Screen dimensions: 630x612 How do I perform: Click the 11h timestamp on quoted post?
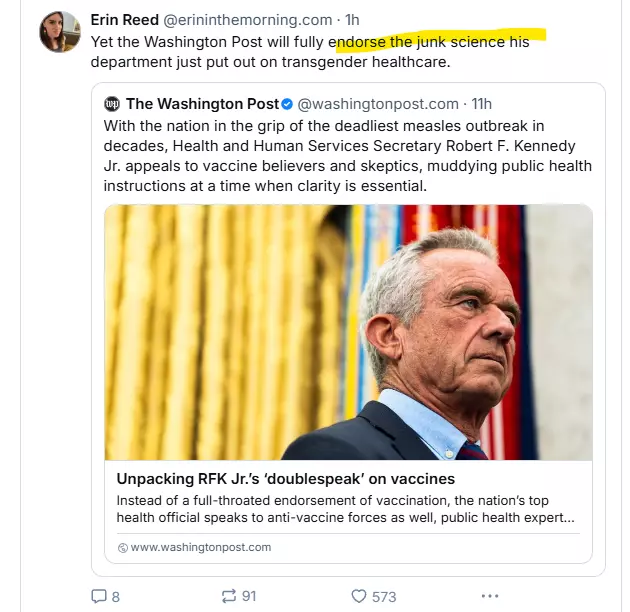pos(481,104)
